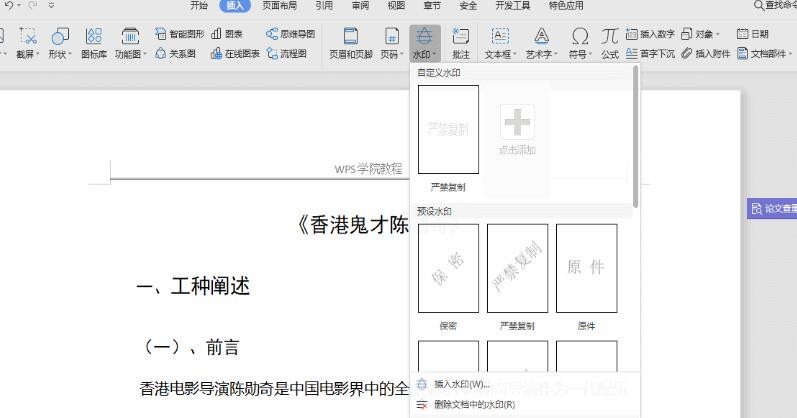This screenshot has height=418, width=797.
Task: Switch to the 页面布局 tab
Action: 279,6
